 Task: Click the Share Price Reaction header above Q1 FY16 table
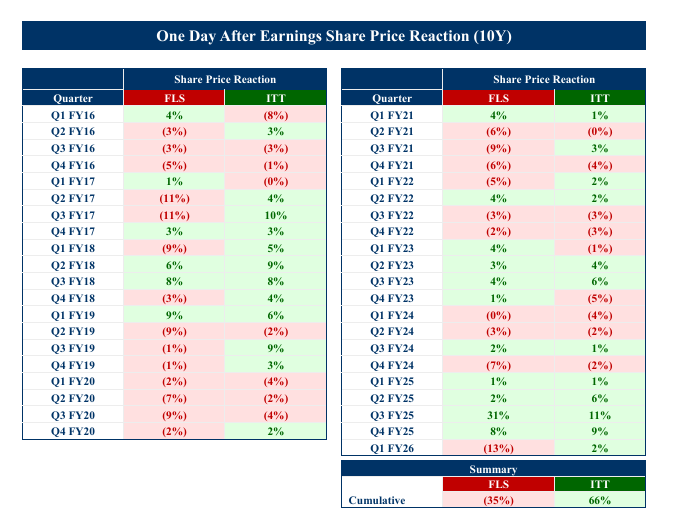tap(225, 79)
